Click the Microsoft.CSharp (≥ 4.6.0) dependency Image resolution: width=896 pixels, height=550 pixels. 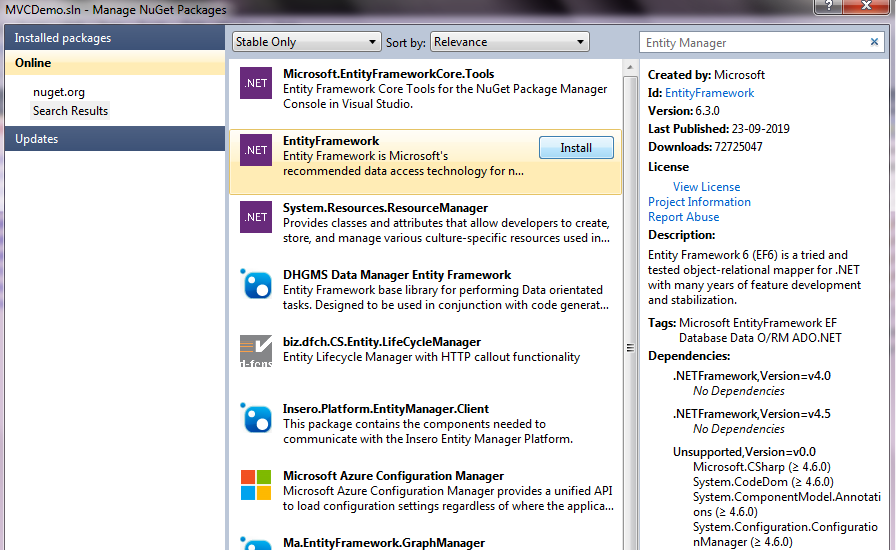click(762, 467)
